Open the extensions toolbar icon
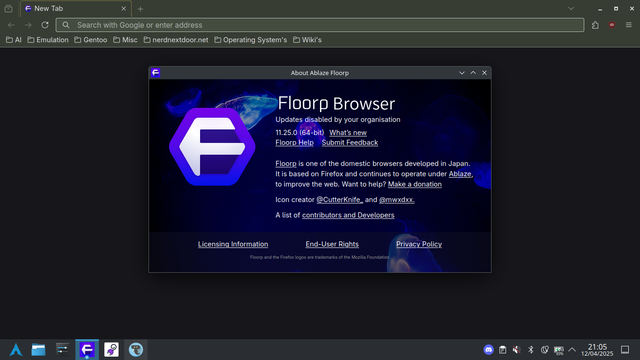The height and width of the screenshot is (360, 640). 596,25
